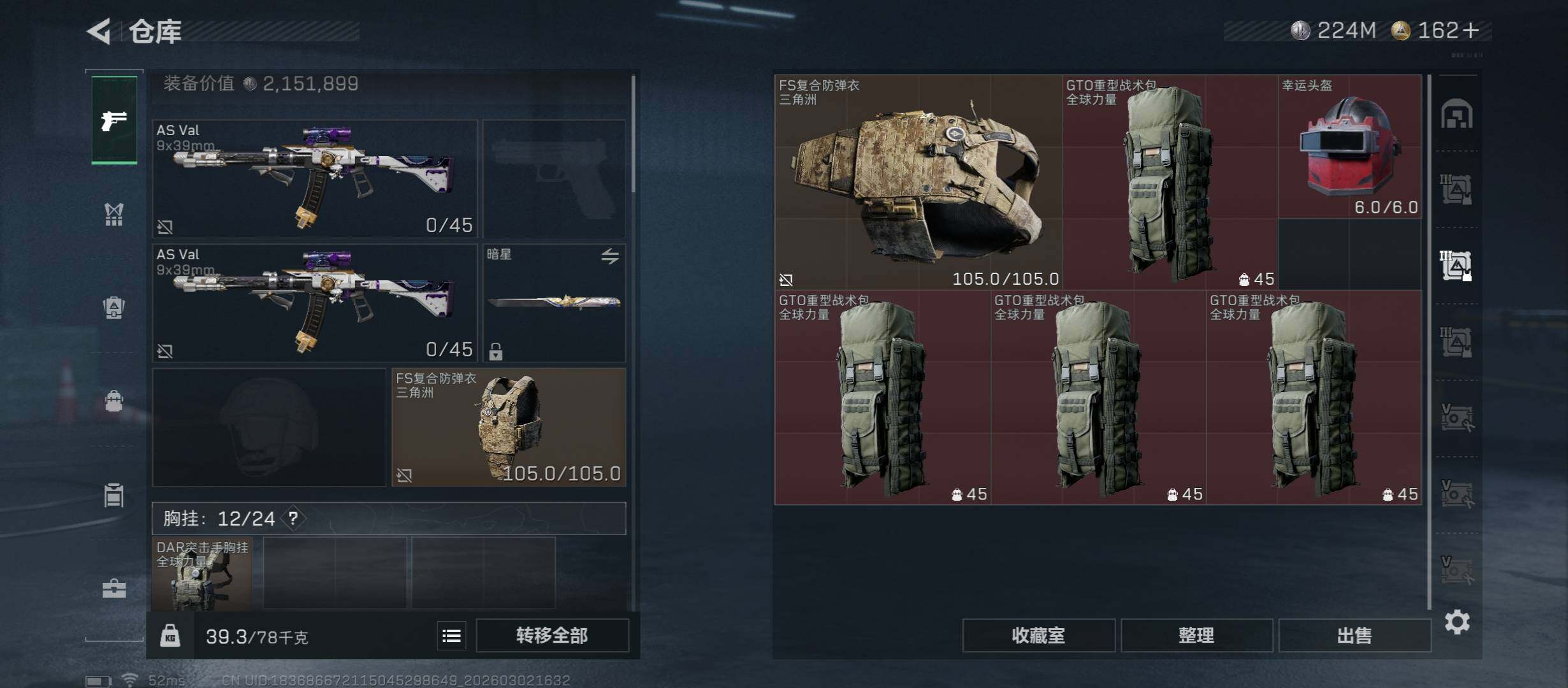
Task: Open the 收藏室 button
Action: click(1038, 635)
